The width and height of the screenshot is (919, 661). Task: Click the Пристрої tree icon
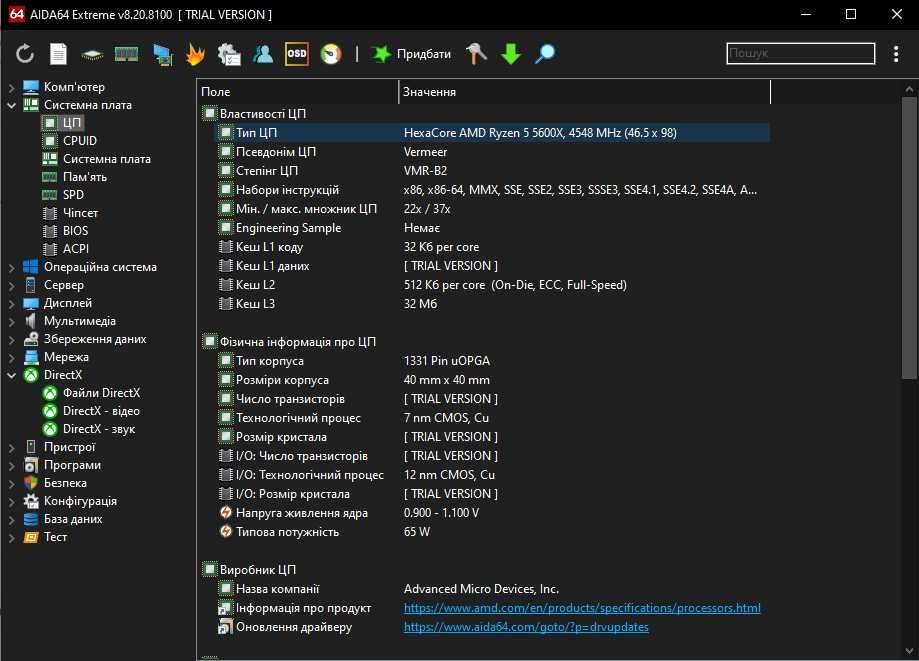click(x=30, y=447)
